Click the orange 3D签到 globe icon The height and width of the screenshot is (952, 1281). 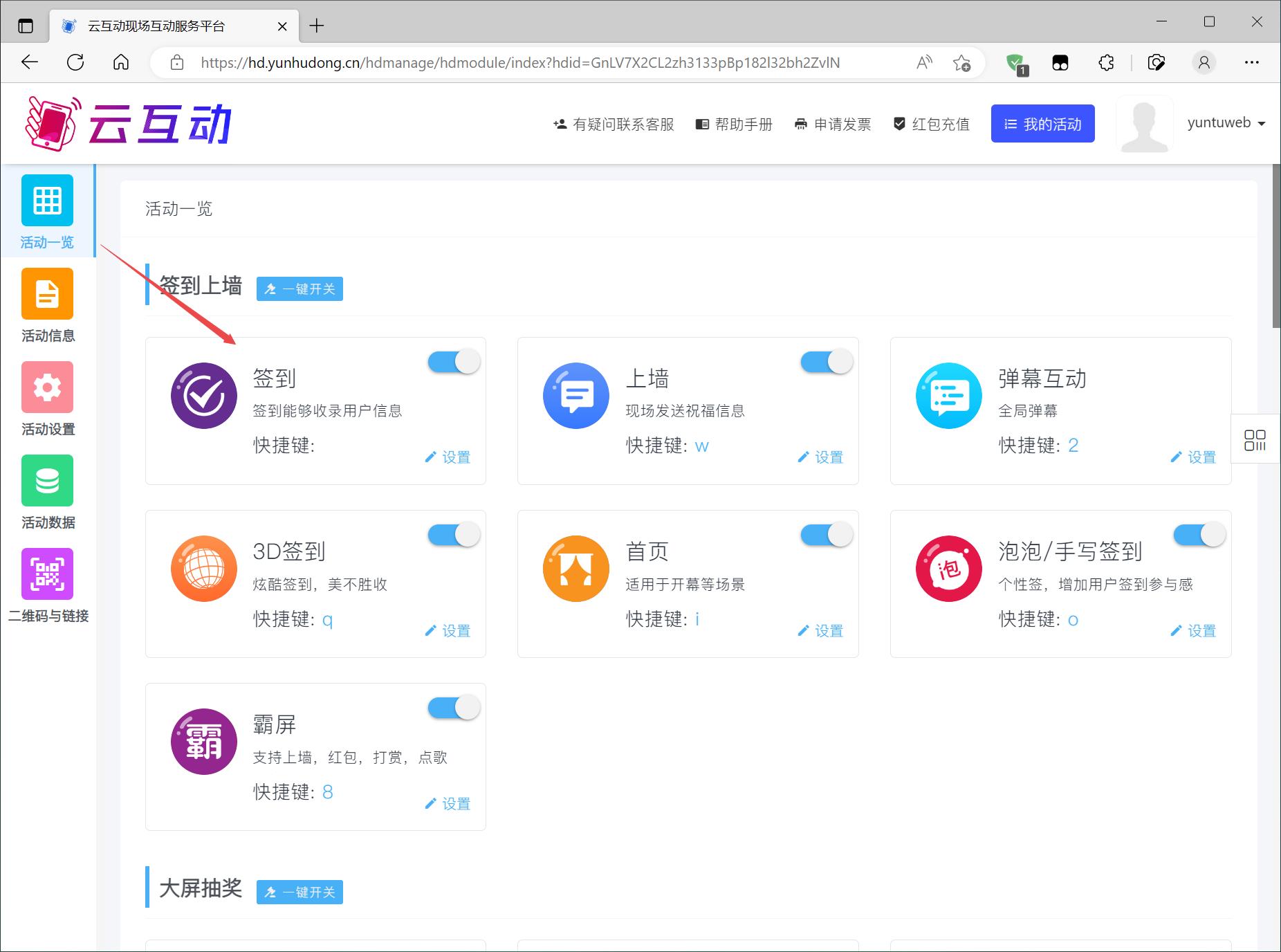coord(204,569)
